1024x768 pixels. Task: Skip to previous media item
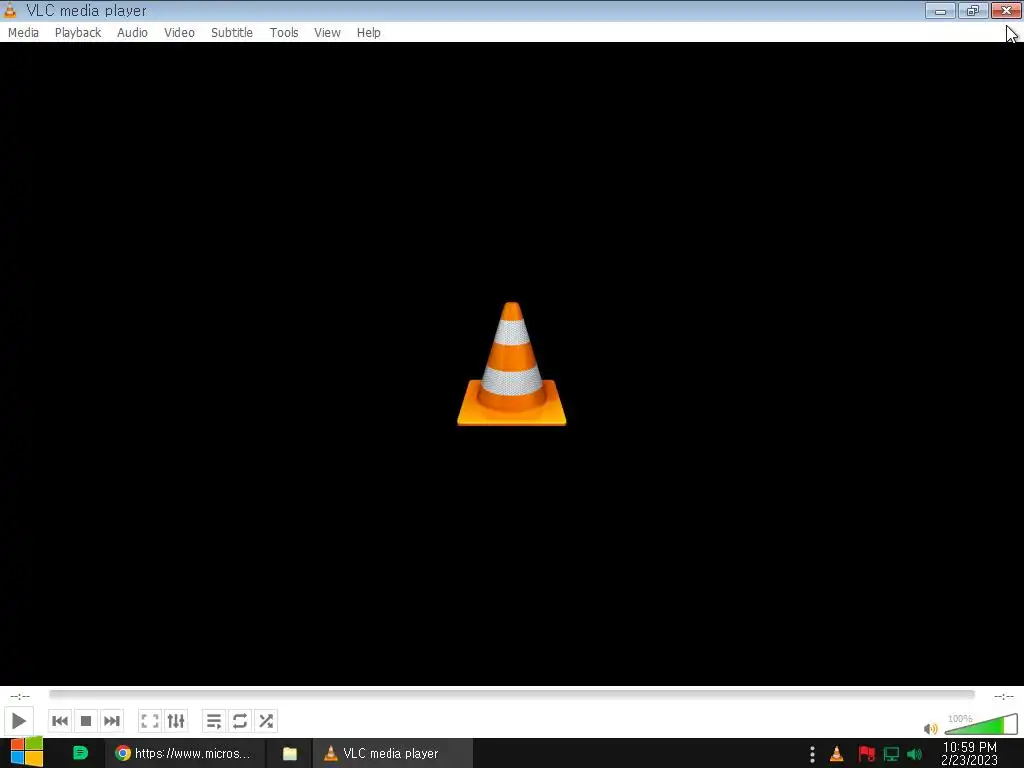pyautogui.click(x=59, y=721)
